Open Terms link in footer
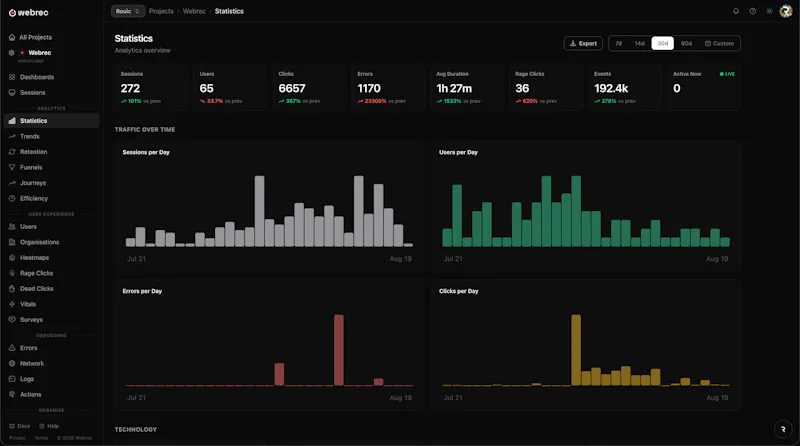The image size is (800, 446). pyautogui.click(x=41, y=438)
